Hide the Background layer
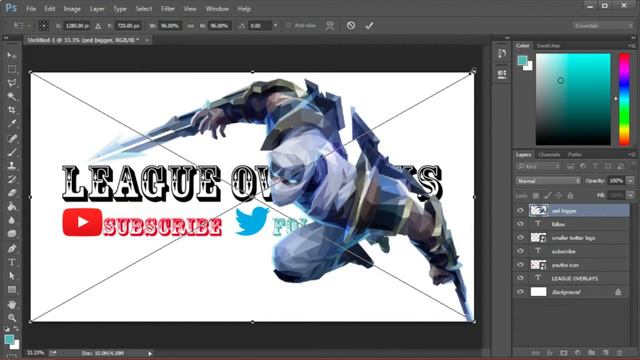The height and width of the screenshot is (360, 640). 520,292
